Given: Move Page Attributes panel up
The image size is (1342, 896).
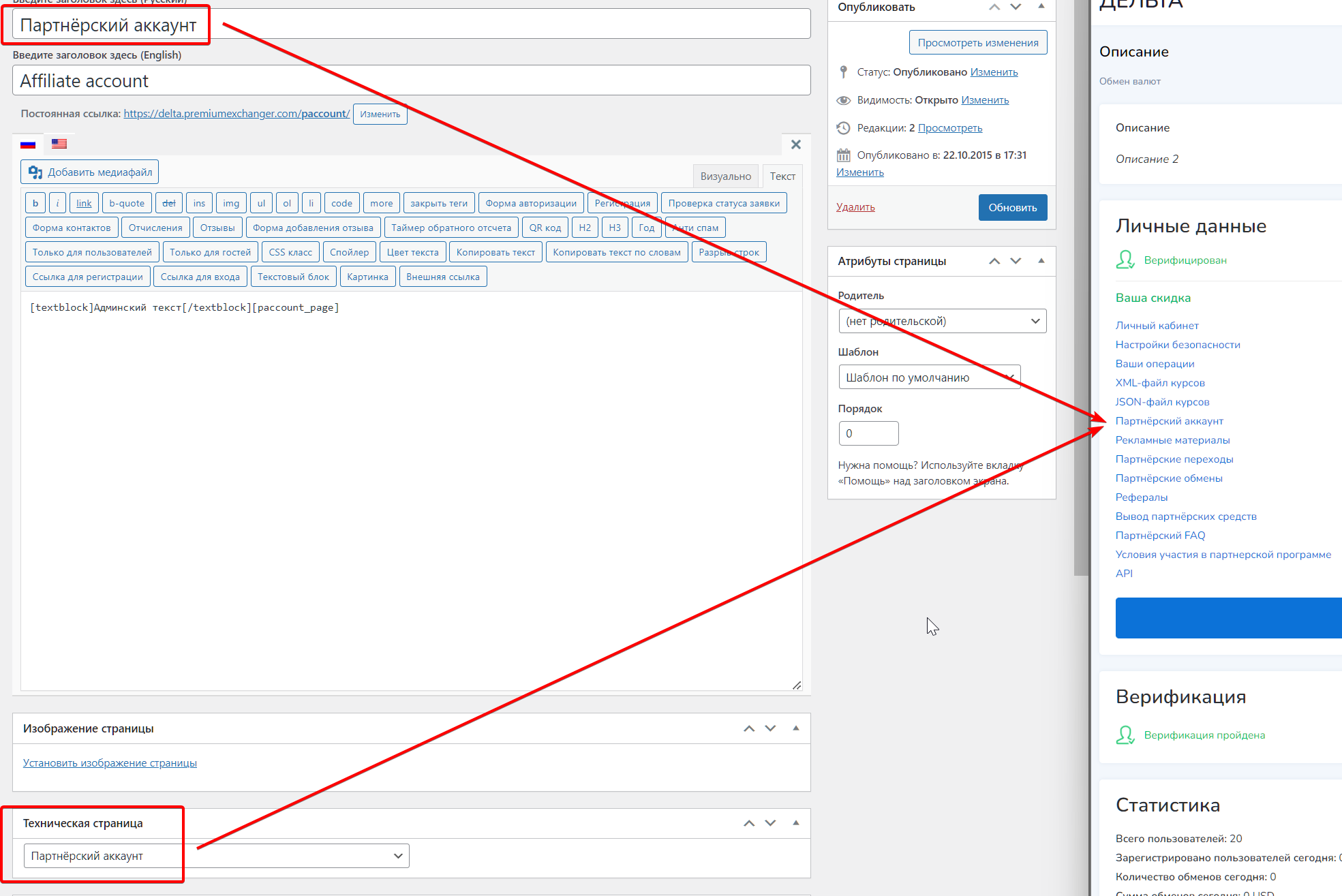Looking at the screenshot, I should click(994, 261).
